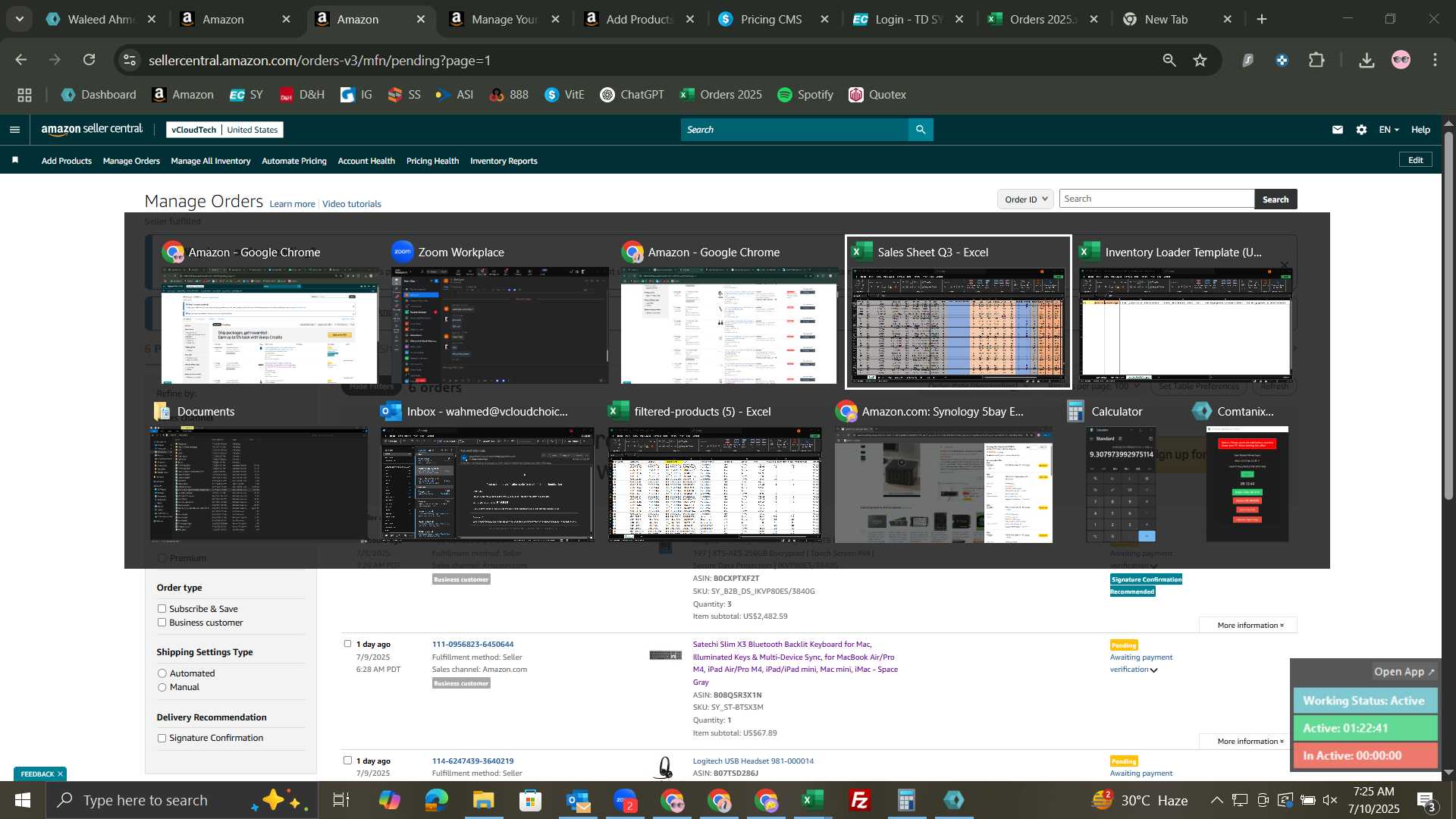Open Excel from the taskbar

(x=812, y=800)
